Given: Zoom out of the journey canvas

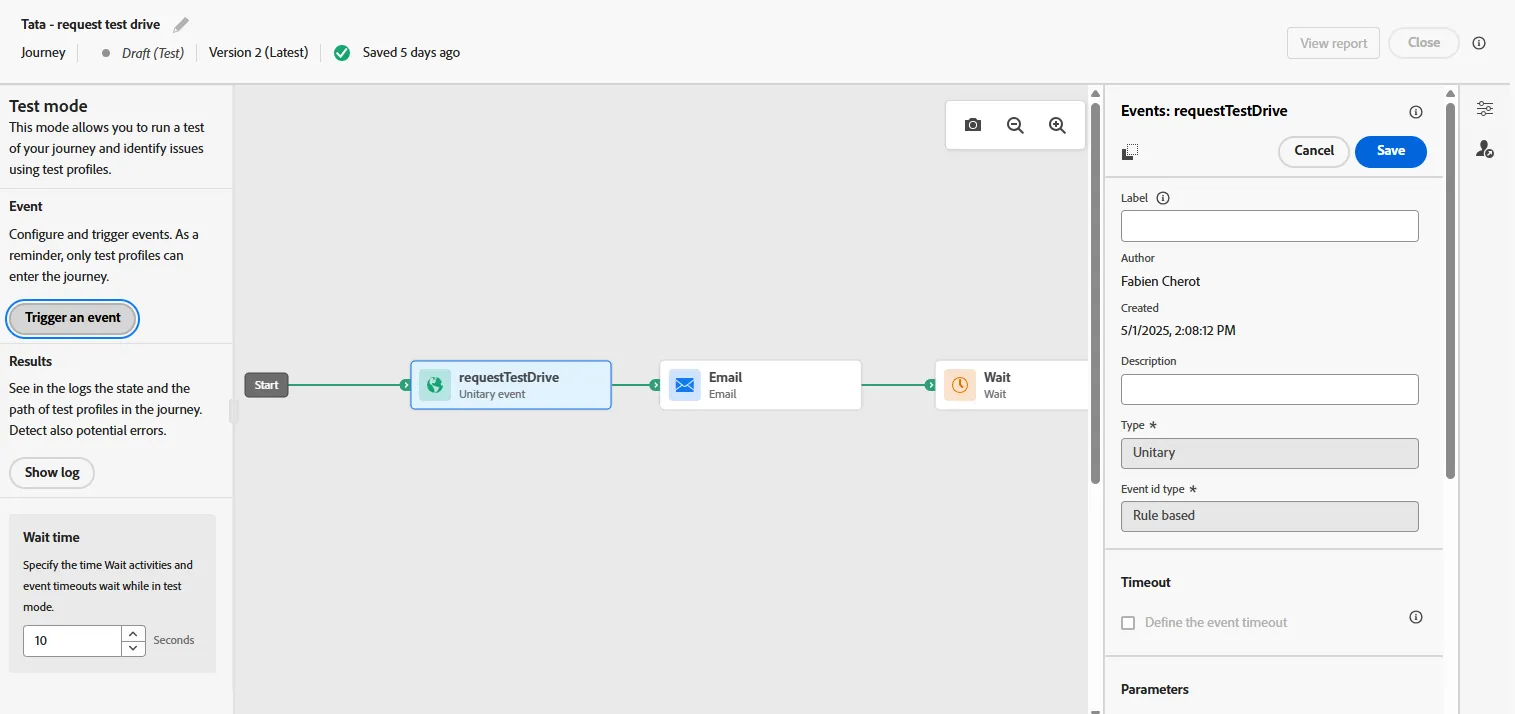Looking at the screenshot, I should 1015,125.
